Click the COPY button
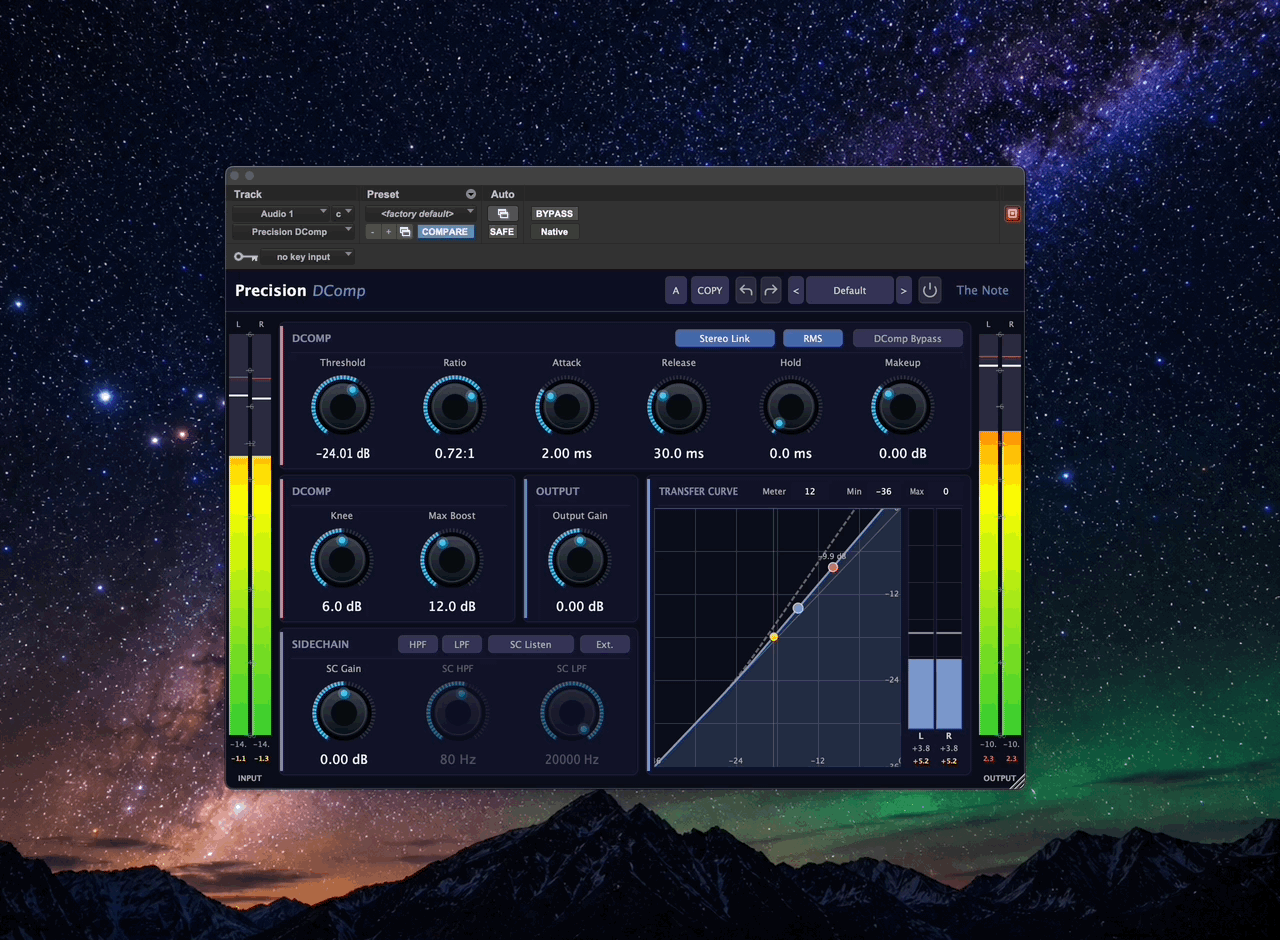 click(x=710, y=290)
